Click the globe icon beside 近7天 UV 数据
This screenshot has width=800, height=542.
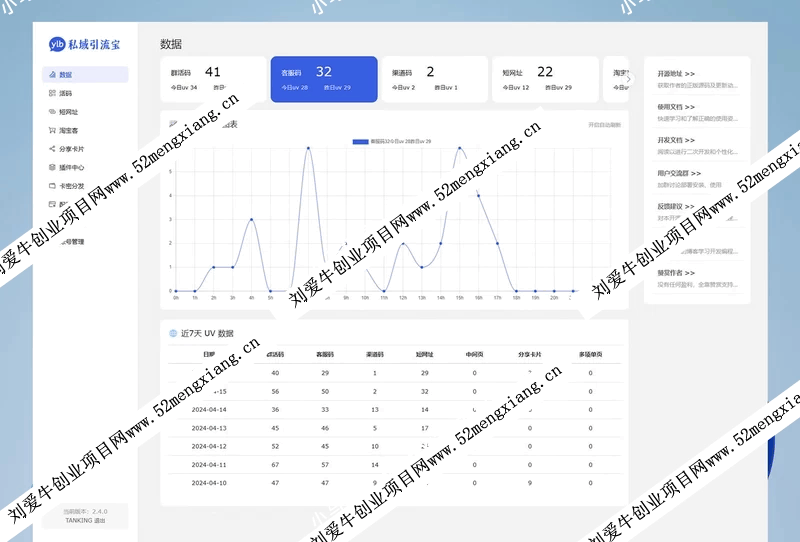point(173,333)
